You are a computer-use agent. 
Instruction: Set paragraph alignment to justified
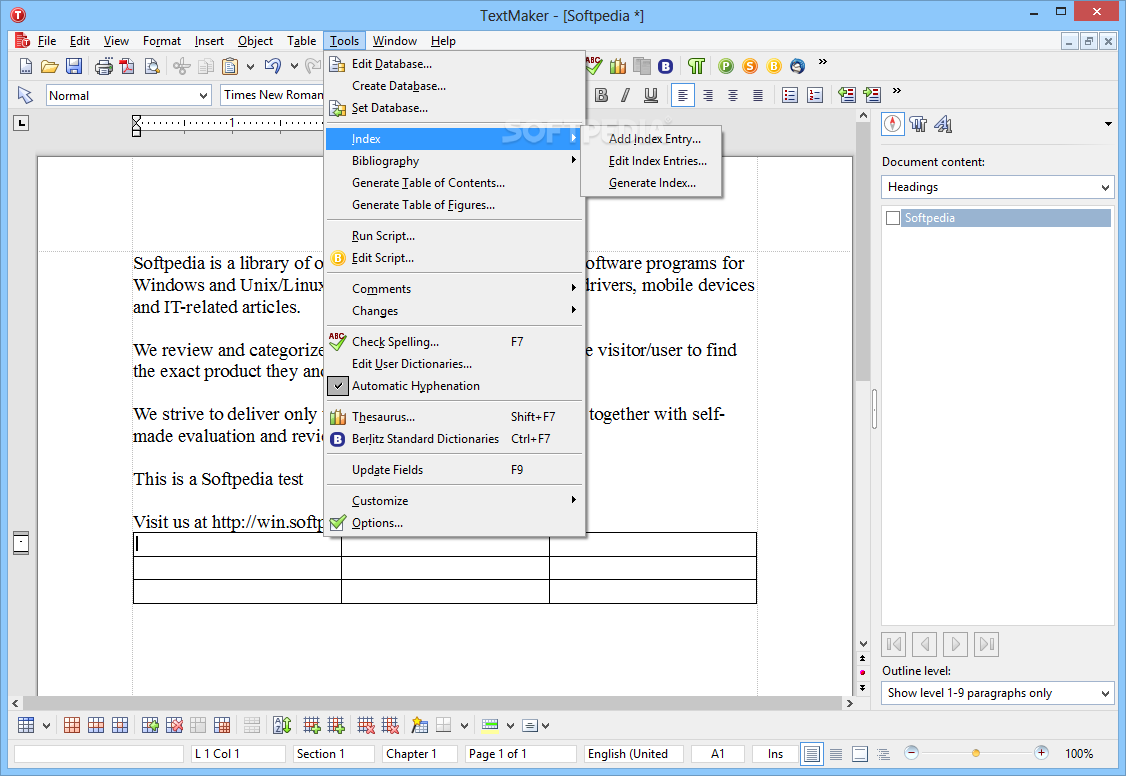[x=758, y=95]
